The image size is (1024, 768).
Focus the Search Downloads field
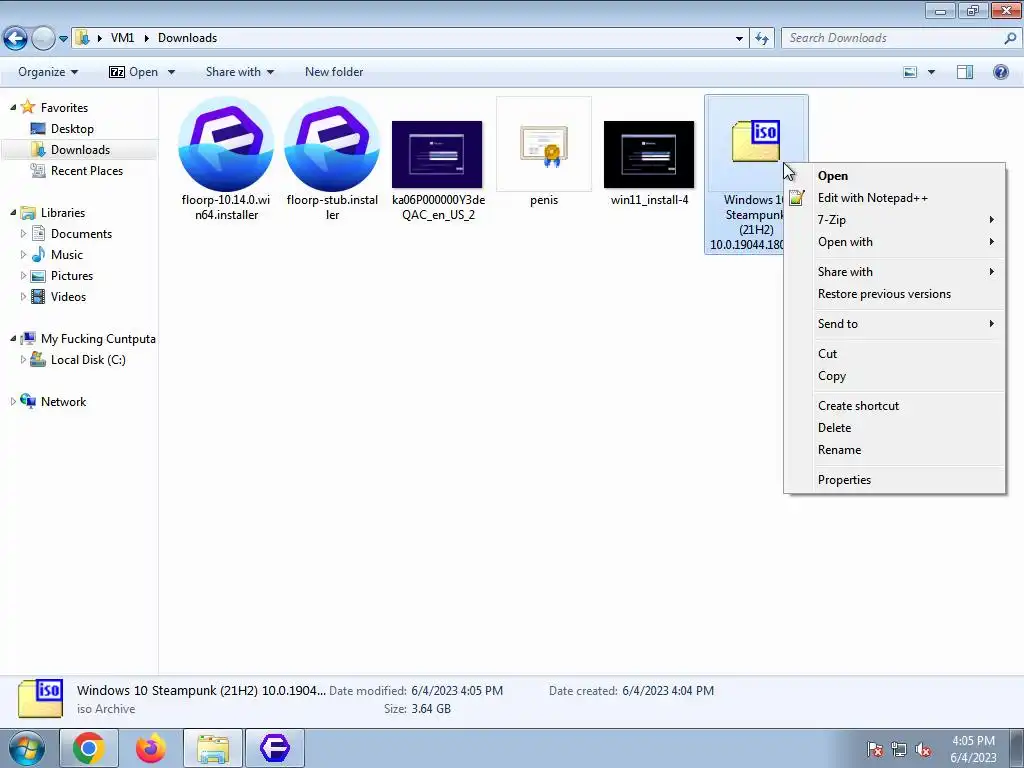(893, 38)
